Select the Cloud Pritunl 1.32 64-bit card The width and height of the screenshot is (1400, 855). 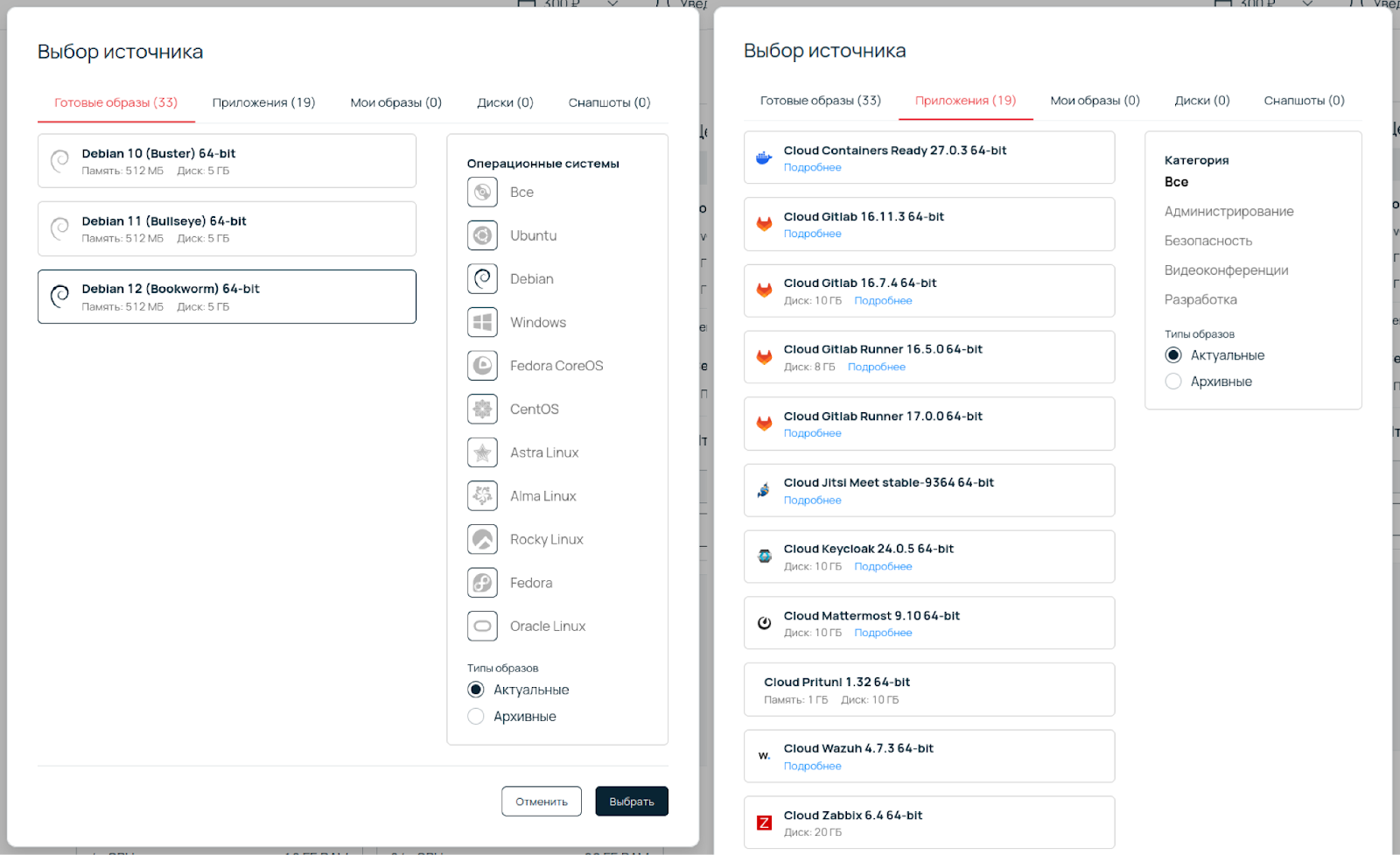click(929, 690)
